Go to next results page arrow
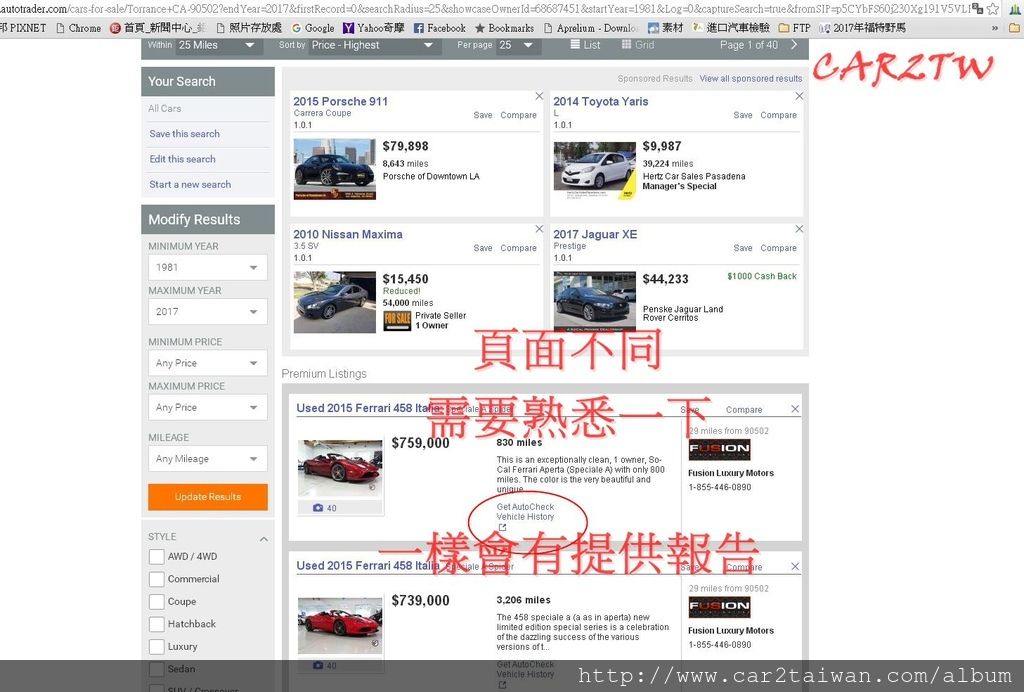Screen dimensions: 1024x692 pos(794,44)
